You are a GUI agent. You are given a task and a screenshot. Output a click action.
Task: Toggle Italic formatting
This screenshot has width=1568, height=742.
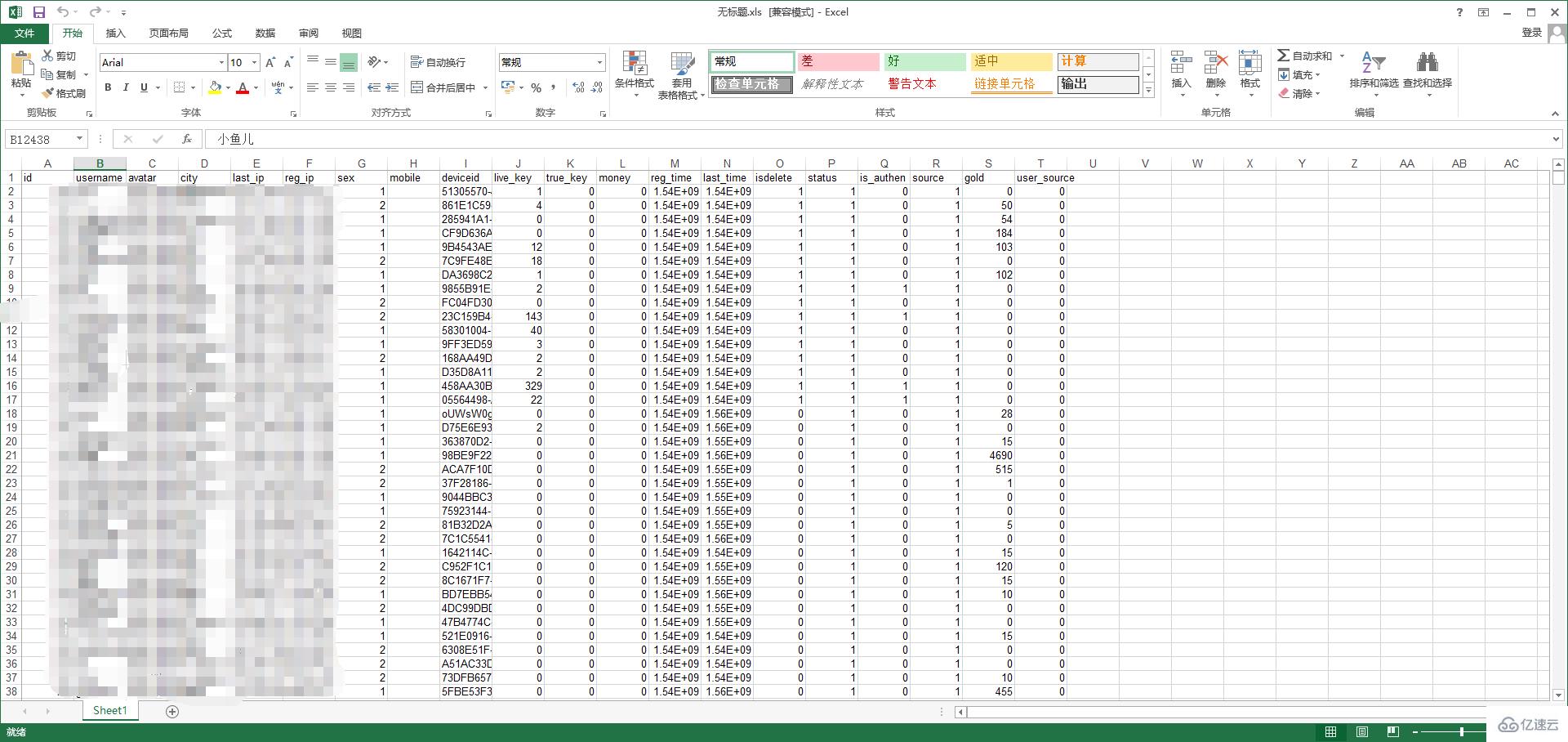pyautogui.click(x=126, y=87)
